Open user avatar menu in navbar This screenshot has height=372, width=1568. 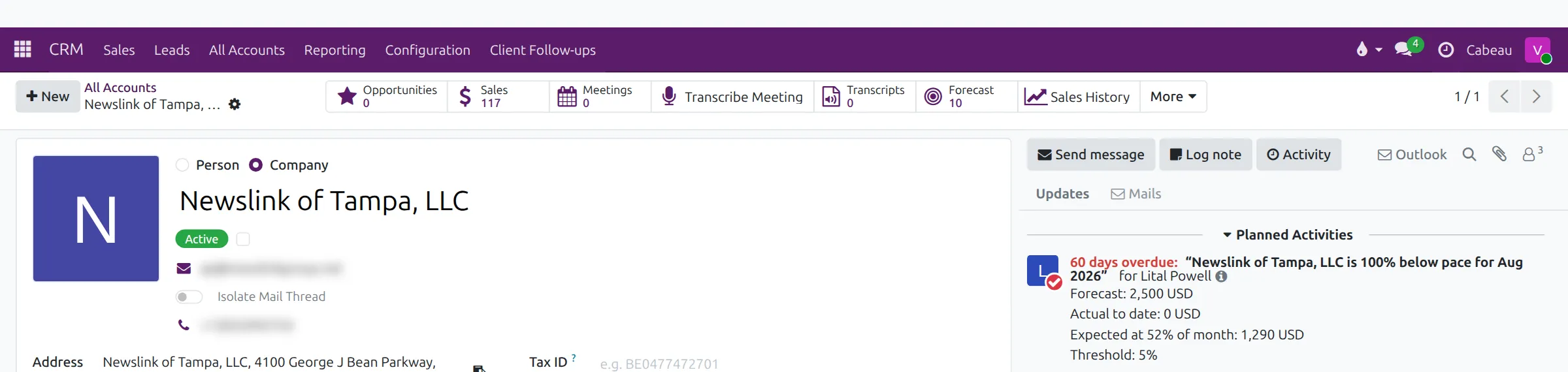[1538, 50]
